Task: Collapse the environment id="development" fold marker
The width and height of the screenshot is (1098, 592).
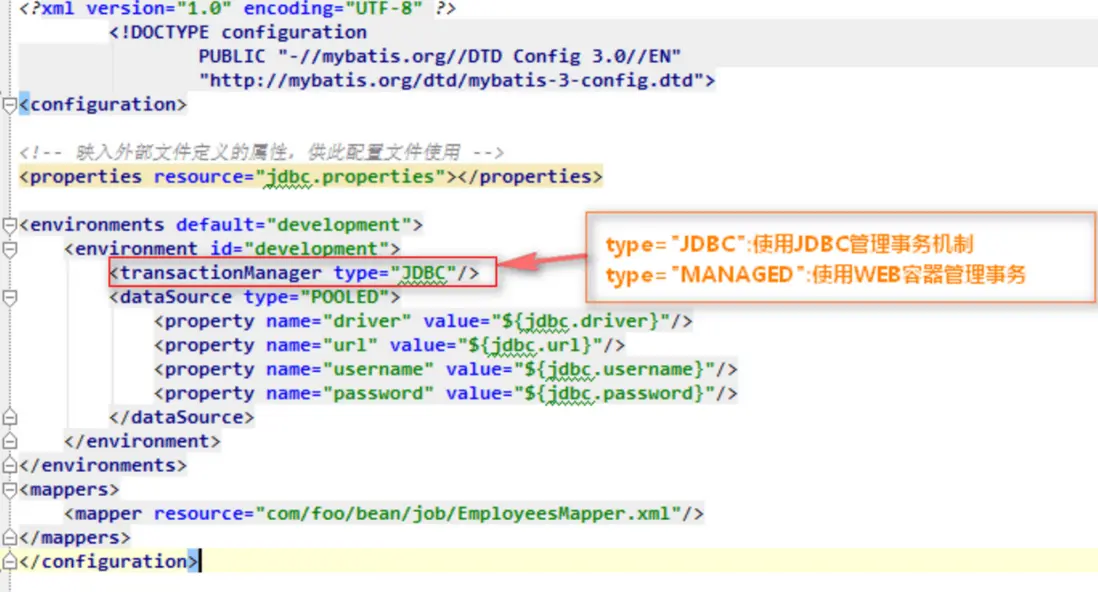Action: [10, 249]
